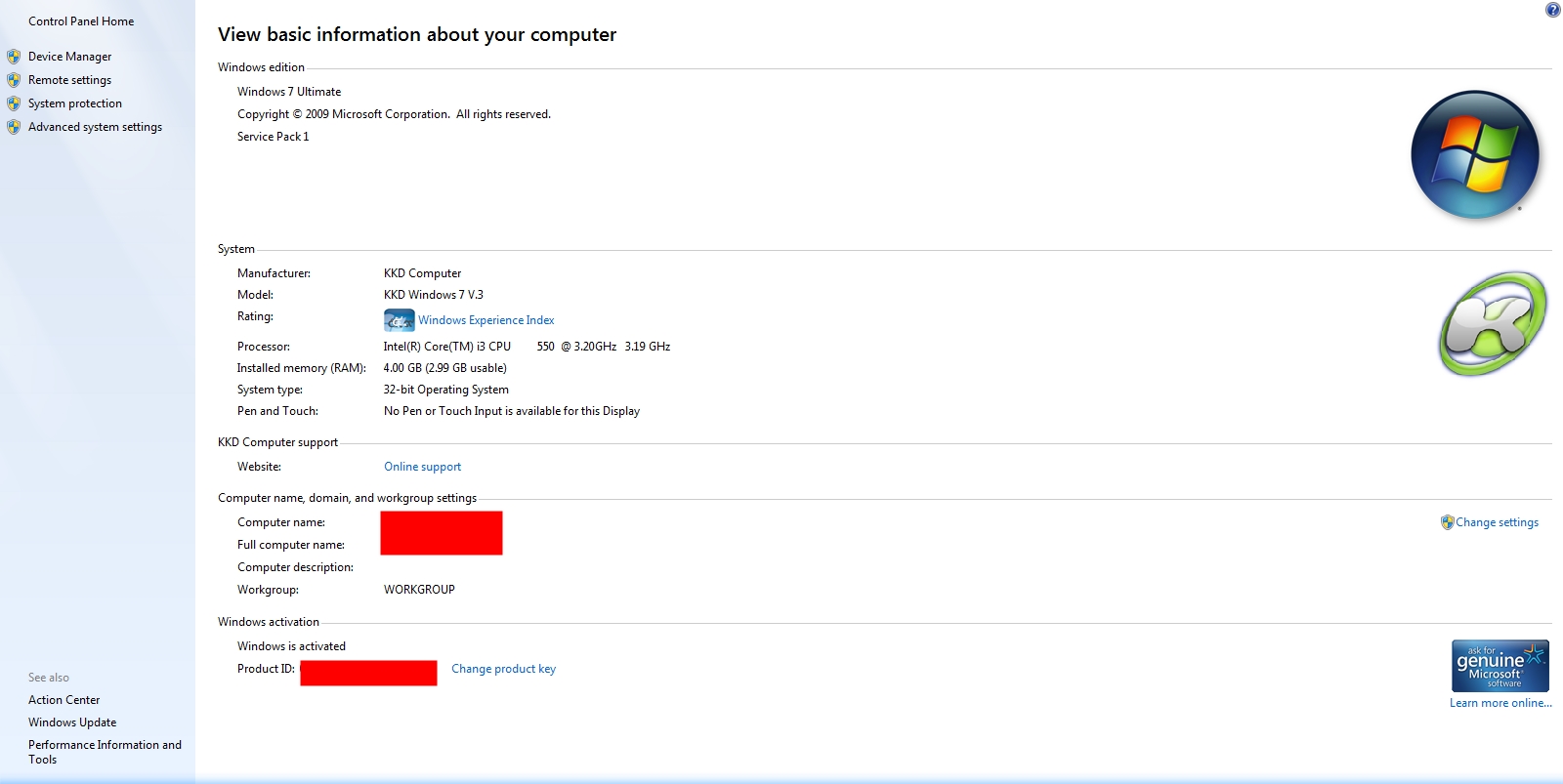Image resolution: width=1563 pixels, height=784 pixels.
Task: Open Windows Update under See also
Action: tap(72, 722)
